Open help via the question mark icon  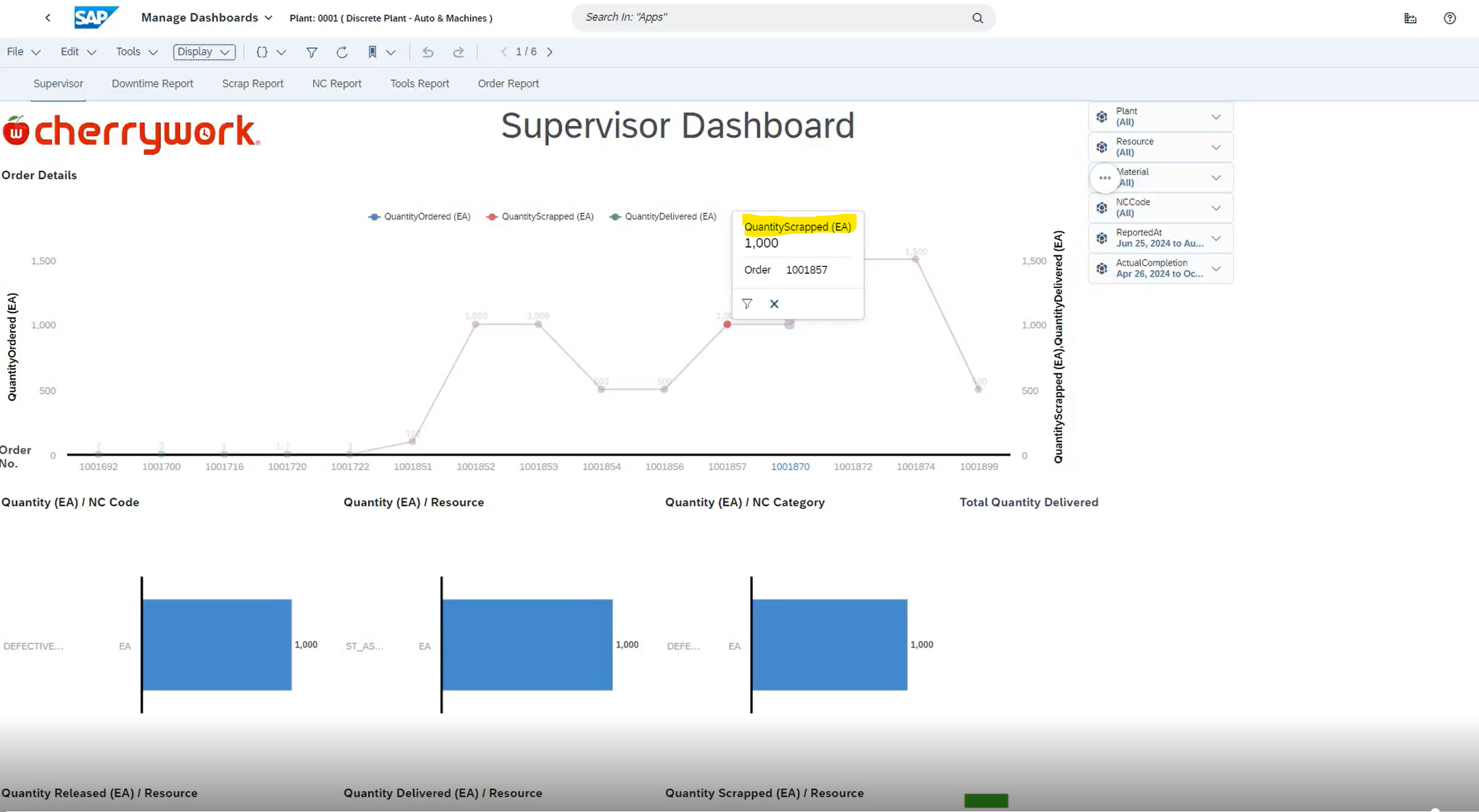1450,18
